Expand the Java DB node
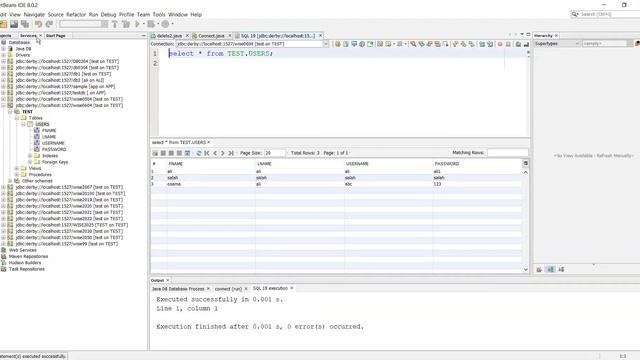 [4, 49]
